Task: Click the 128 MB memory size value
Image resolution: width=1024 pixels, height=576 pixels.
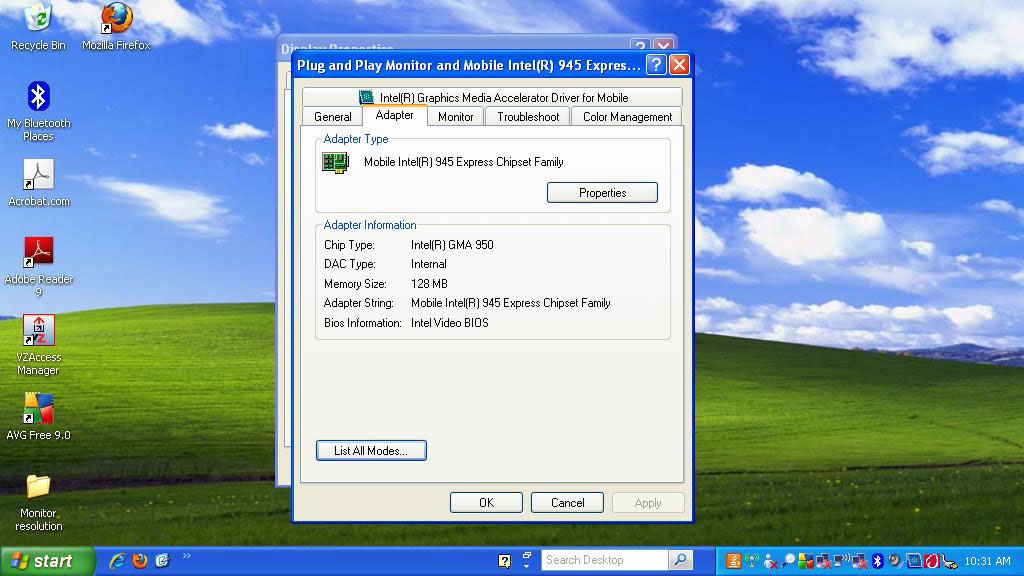Action: pos(429,284)
